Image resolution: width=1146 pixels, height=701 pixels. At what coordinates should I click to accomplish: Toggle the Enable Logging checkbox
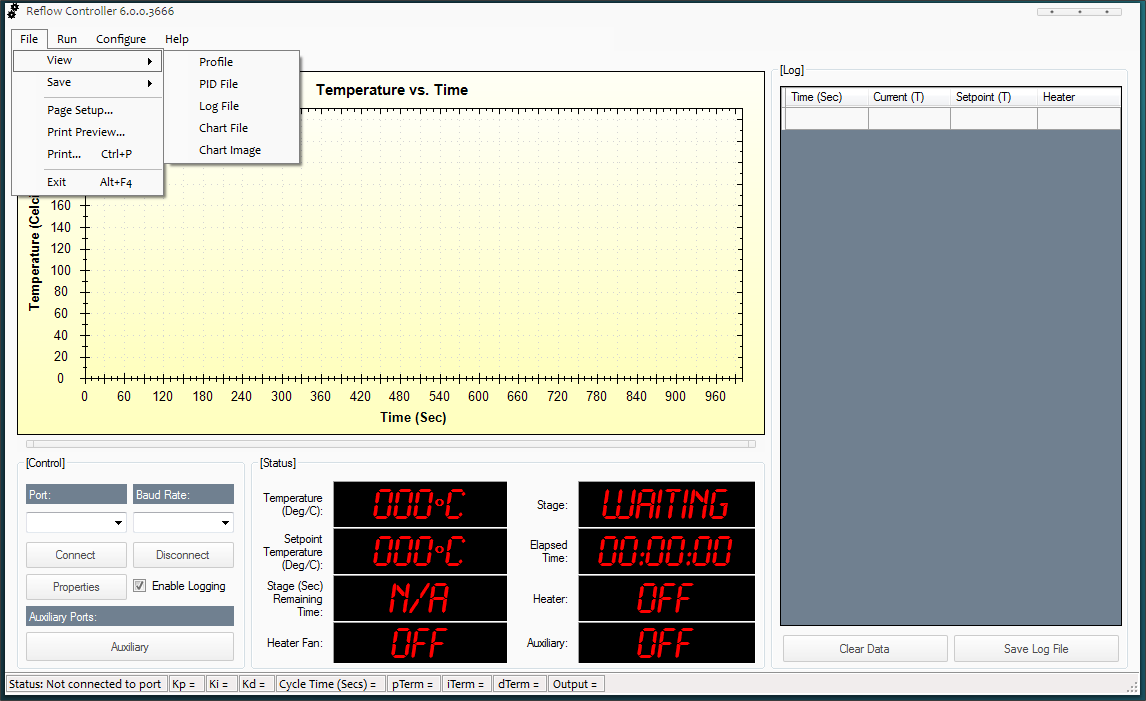click(x=140, y=586)
